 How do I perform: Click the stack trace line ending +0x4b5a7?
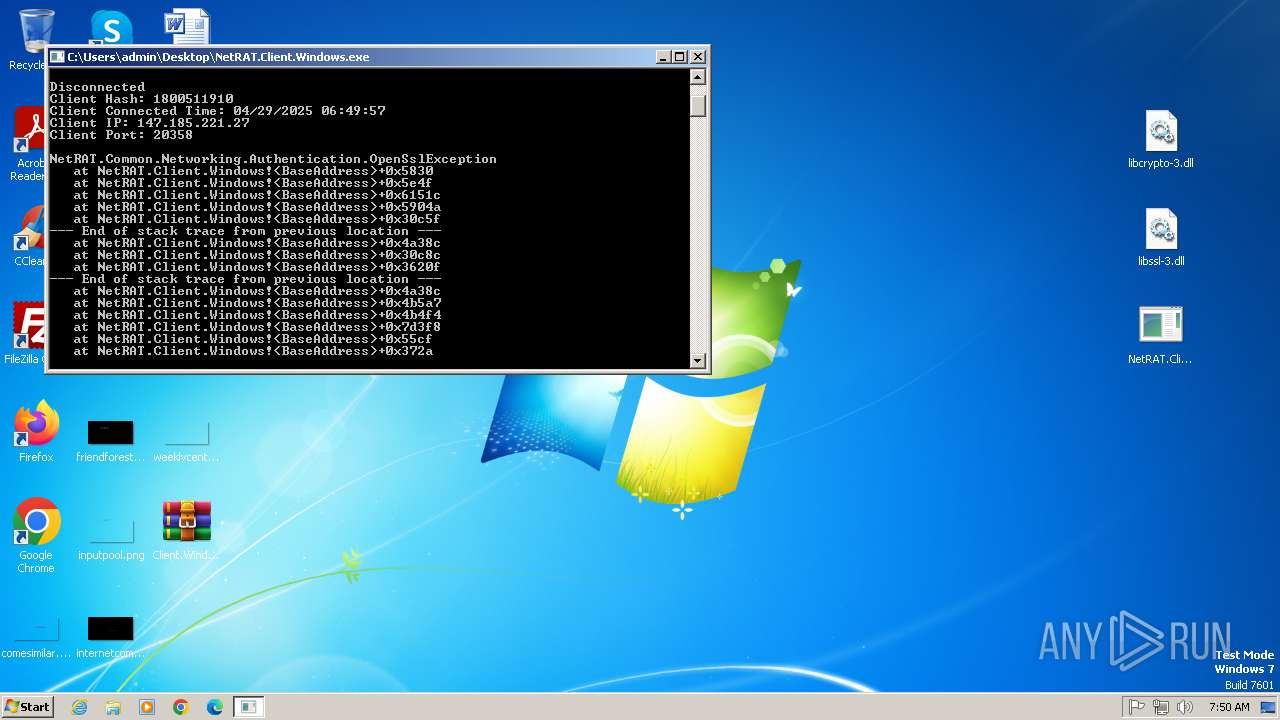pyautogui.click(x=257, y=303)
